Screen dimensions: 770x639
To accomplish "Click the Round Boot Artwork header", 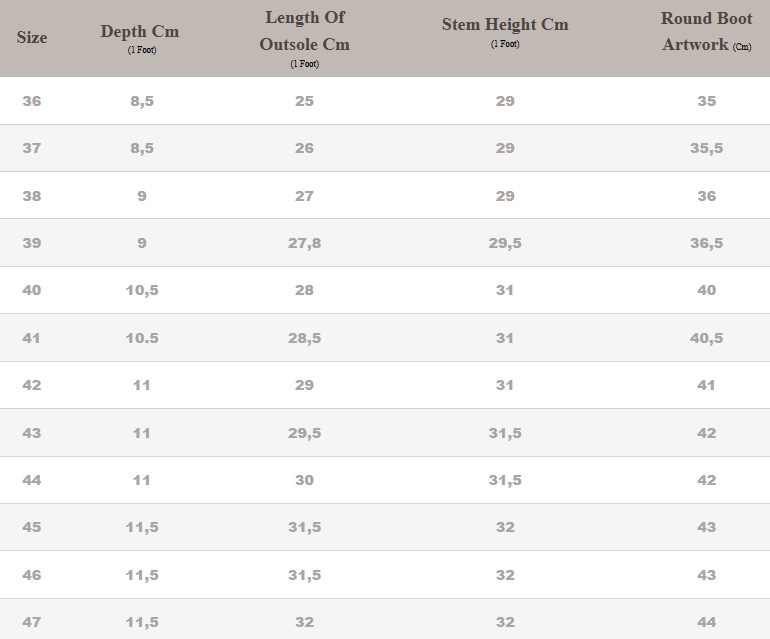I will click(x=707, y=32).
